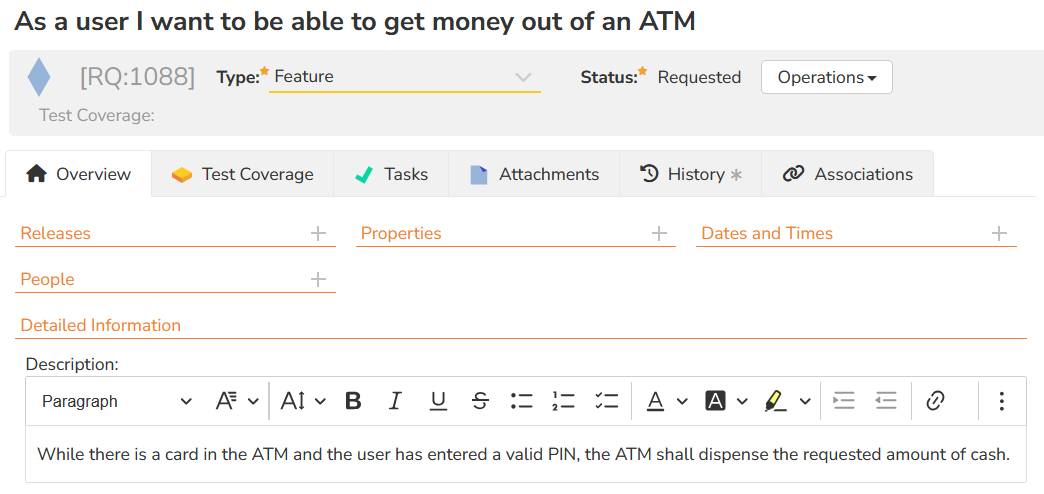Toggle bold formatting in description editor
Viewport: 1044px width, 494px height.
pyautogui.click(x=353, y=401)
